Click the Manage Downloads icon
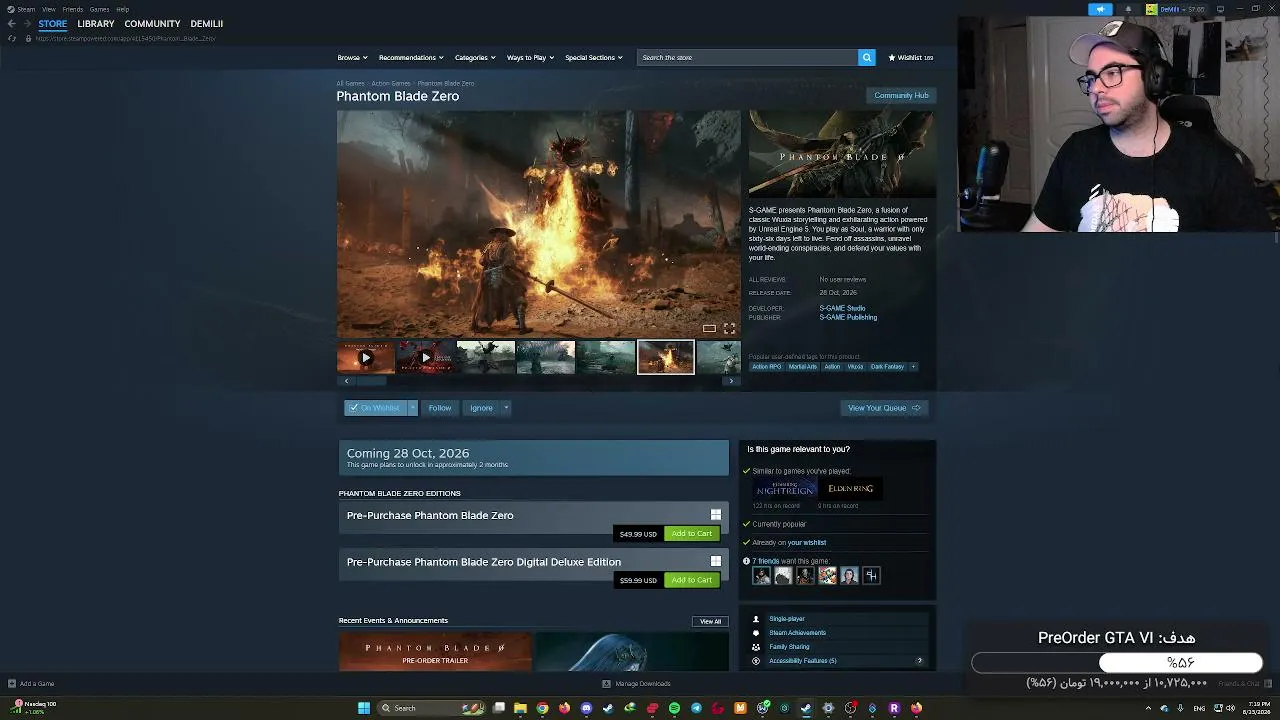Screen dimensions: 1280x720 coord(606,684)
